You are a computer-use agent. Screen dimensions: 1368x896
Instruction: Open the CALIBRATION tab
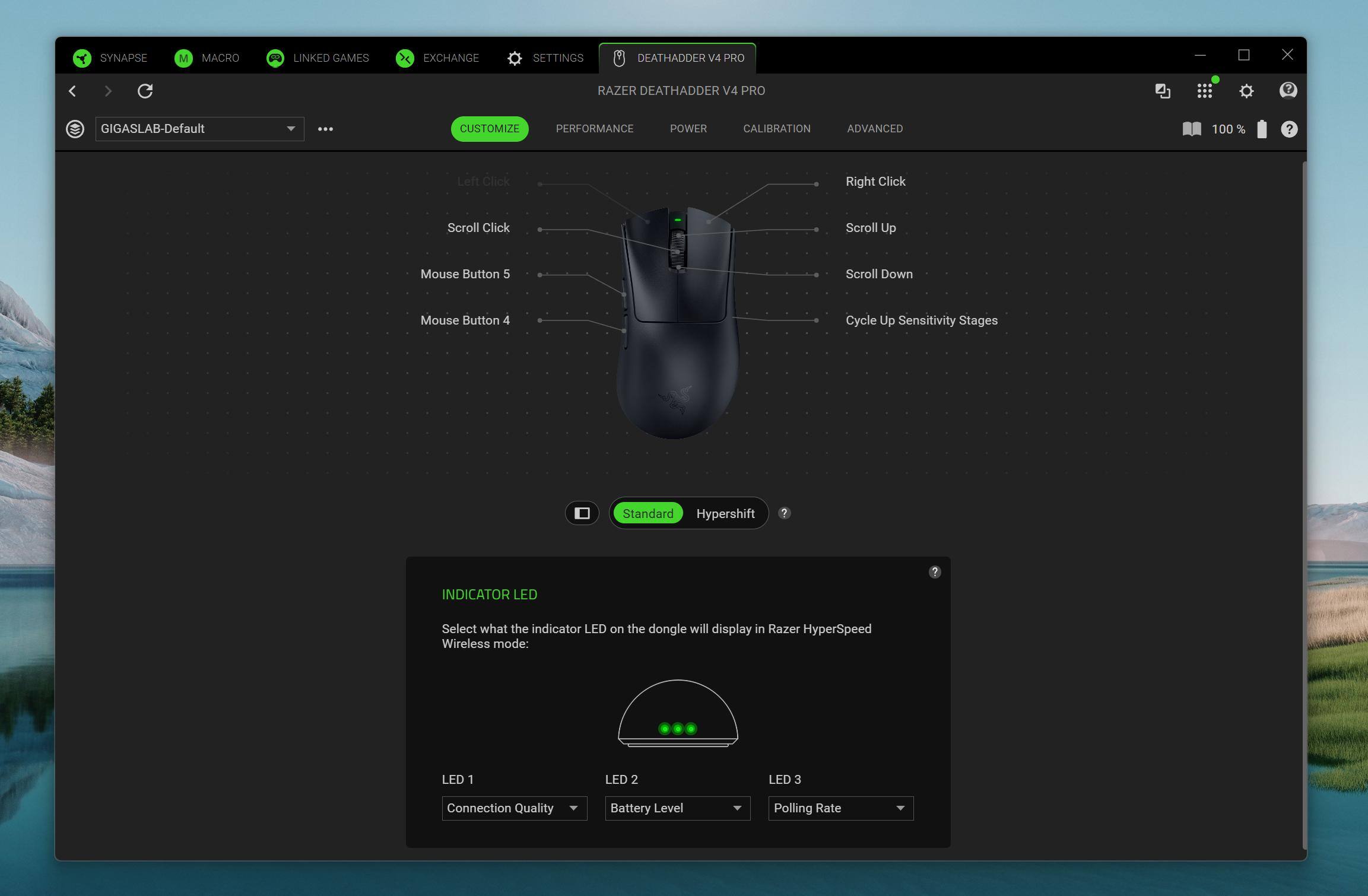[x=776, y=129]
